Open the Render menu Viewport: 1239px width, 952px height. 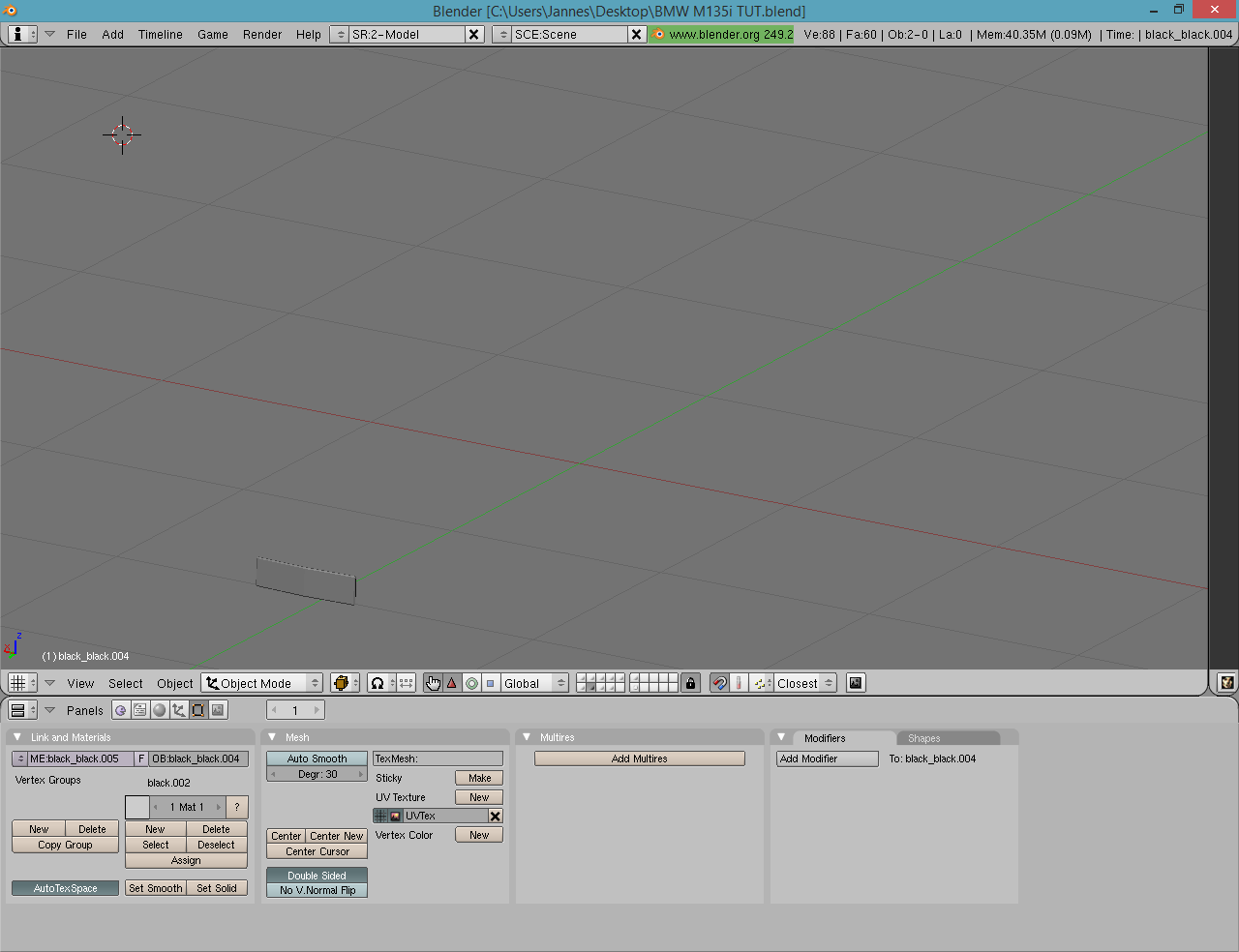(262, 34)
